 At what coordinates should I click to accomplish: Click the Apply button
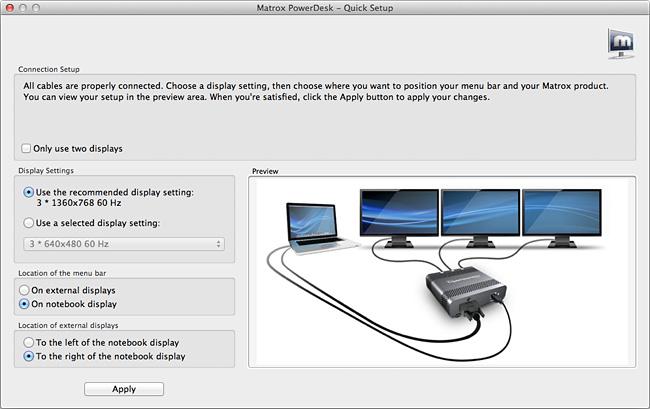124,389
